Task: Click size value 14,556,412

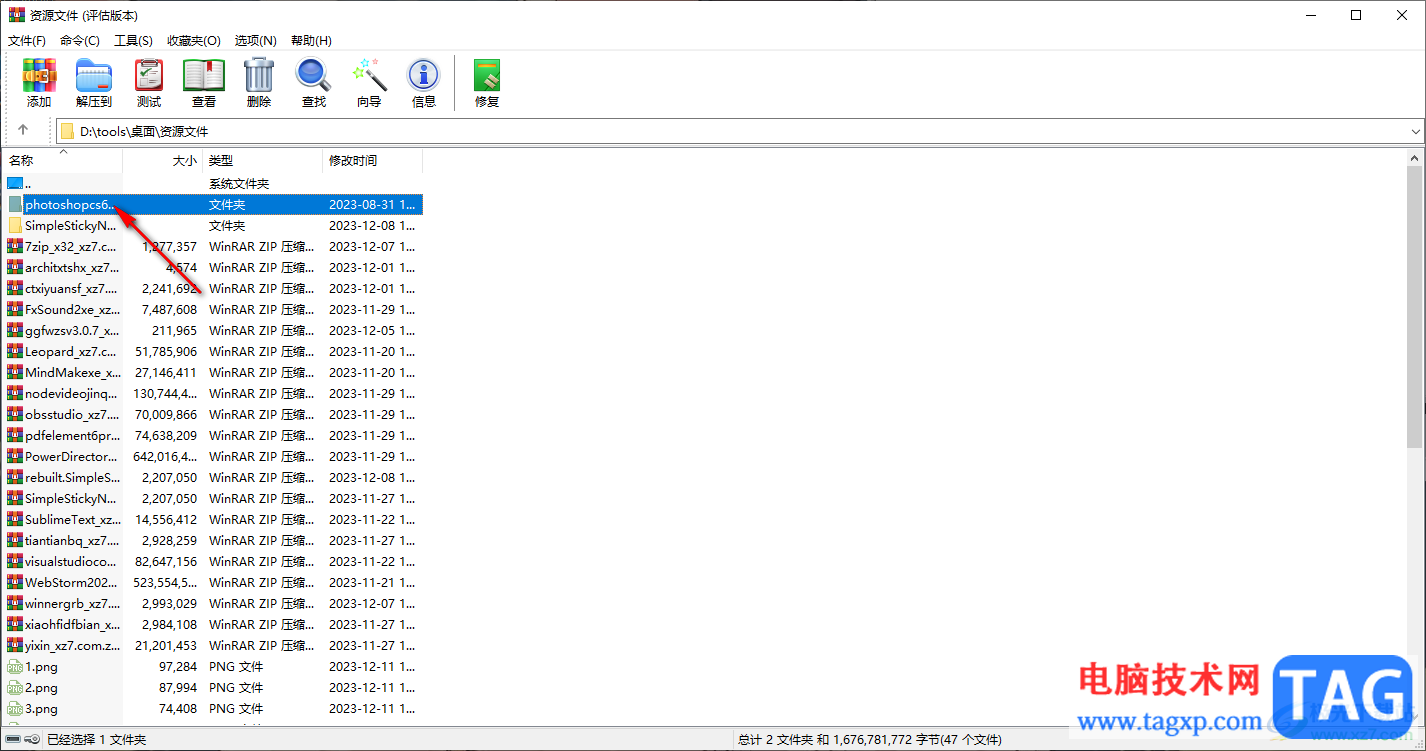Action: 165,519
